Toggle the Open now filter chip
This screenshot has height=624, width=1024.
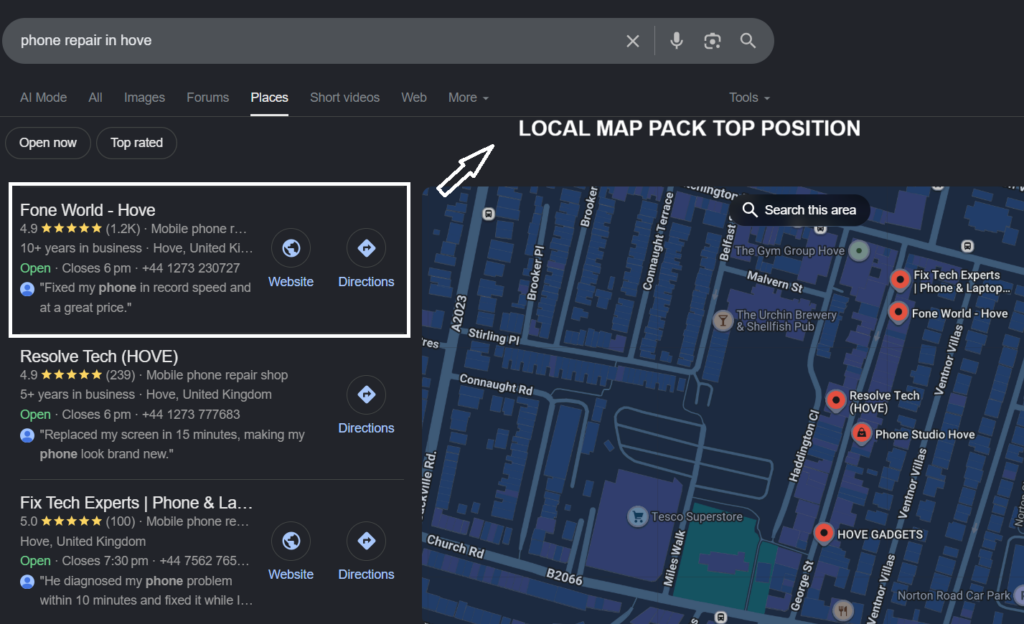pos(48,143)
